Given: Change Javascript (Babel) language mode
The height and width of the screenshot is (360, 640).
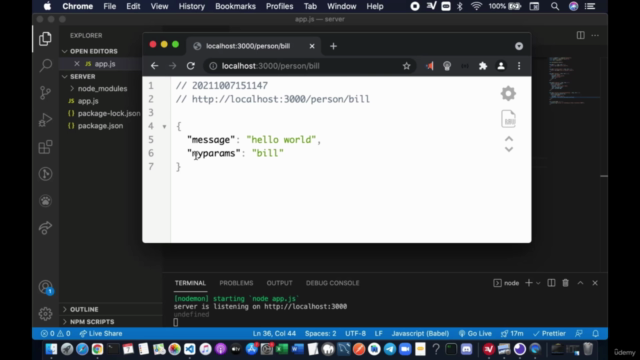Looking at the screenshot, I should [420, 333].
